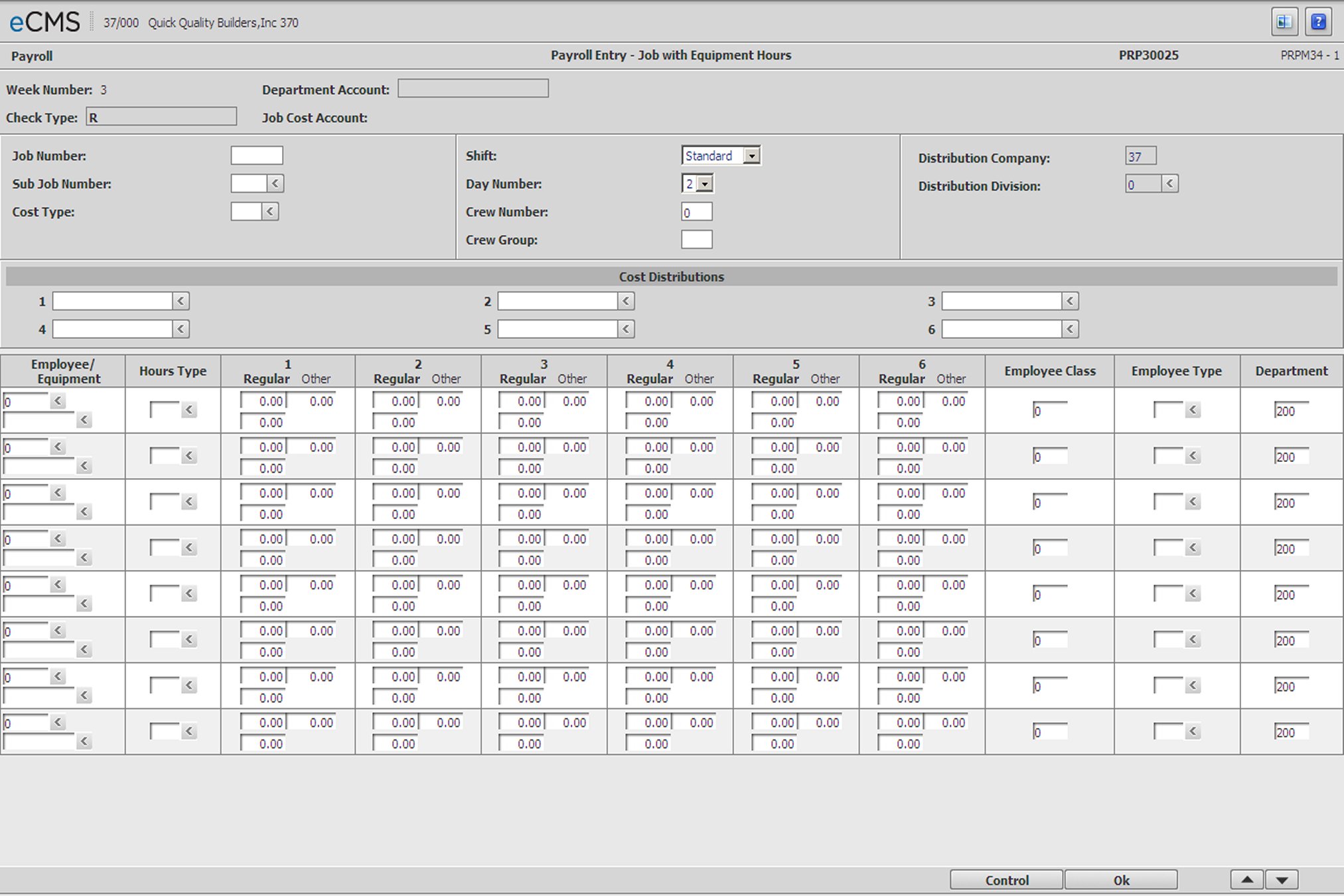Click the Hours Type column header
Viewport: 1344px width, 896px height.
point(173,371)
